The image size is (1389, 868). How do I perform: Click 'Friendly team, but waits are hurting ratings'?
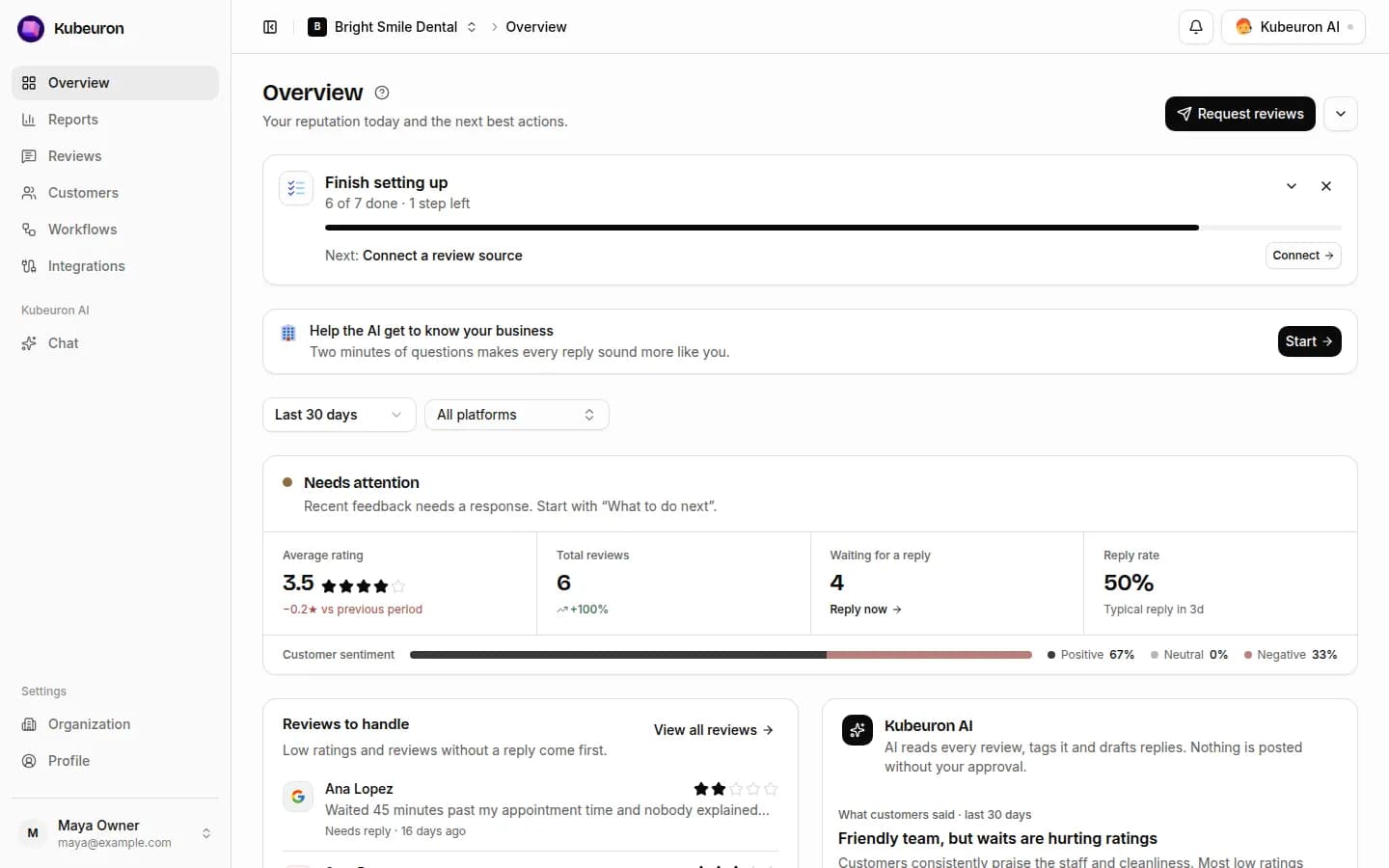[x=997, y=839]
